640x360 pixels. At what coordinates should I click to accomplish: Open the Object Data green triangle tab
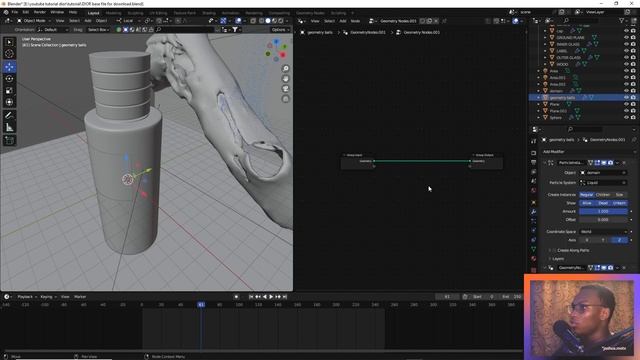533,249
